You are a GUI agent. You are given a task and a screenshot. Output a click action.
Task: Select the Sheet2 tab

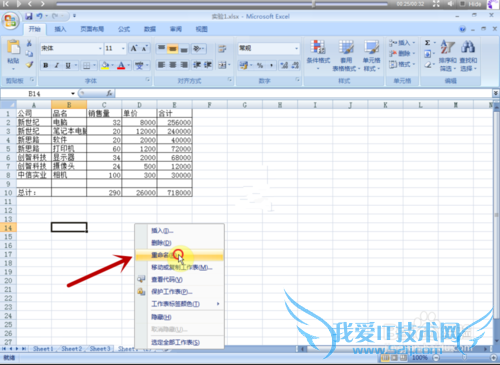[x=71, y=349]
